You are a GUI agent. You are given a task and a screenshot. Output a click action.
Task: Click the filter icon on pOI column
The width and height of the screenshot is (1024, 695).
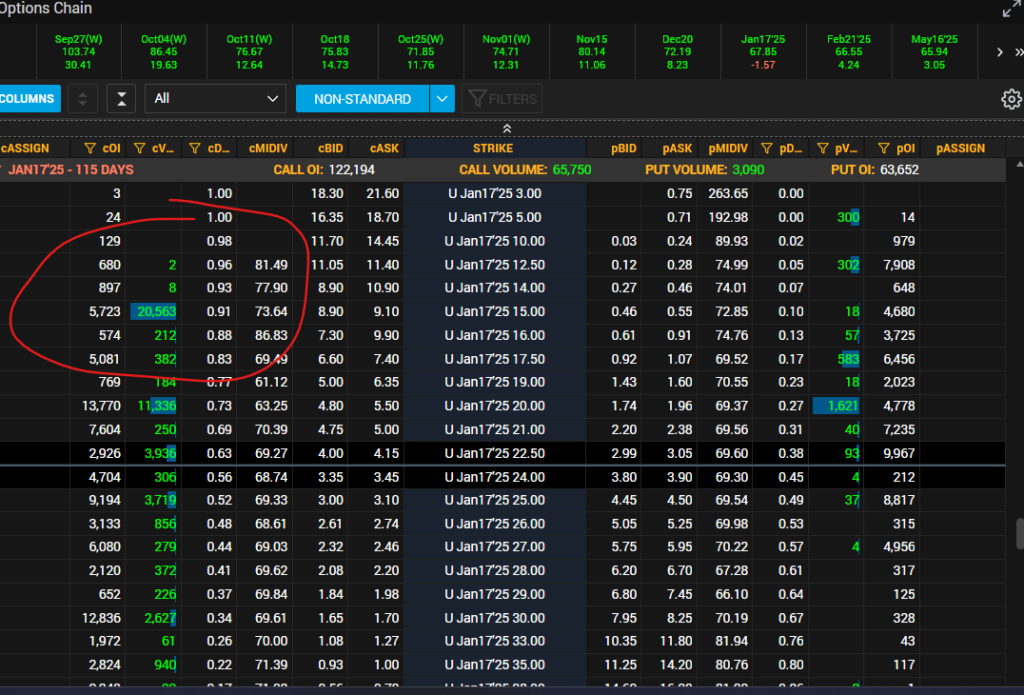pyautogui.click(x=884, y=149)
